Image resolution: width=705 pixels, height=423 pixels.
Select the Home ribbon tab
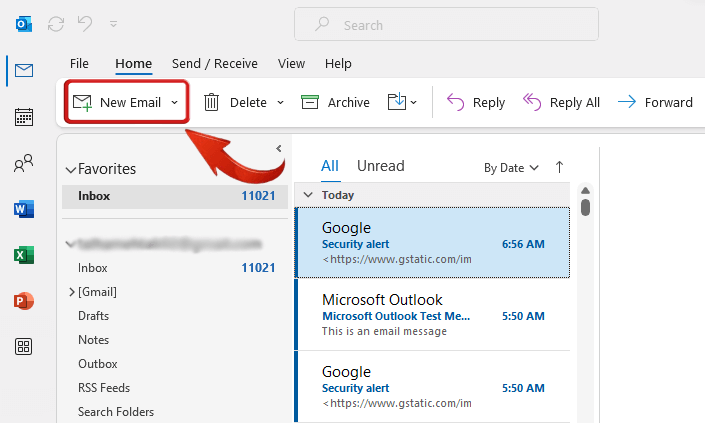click(134, 63)
